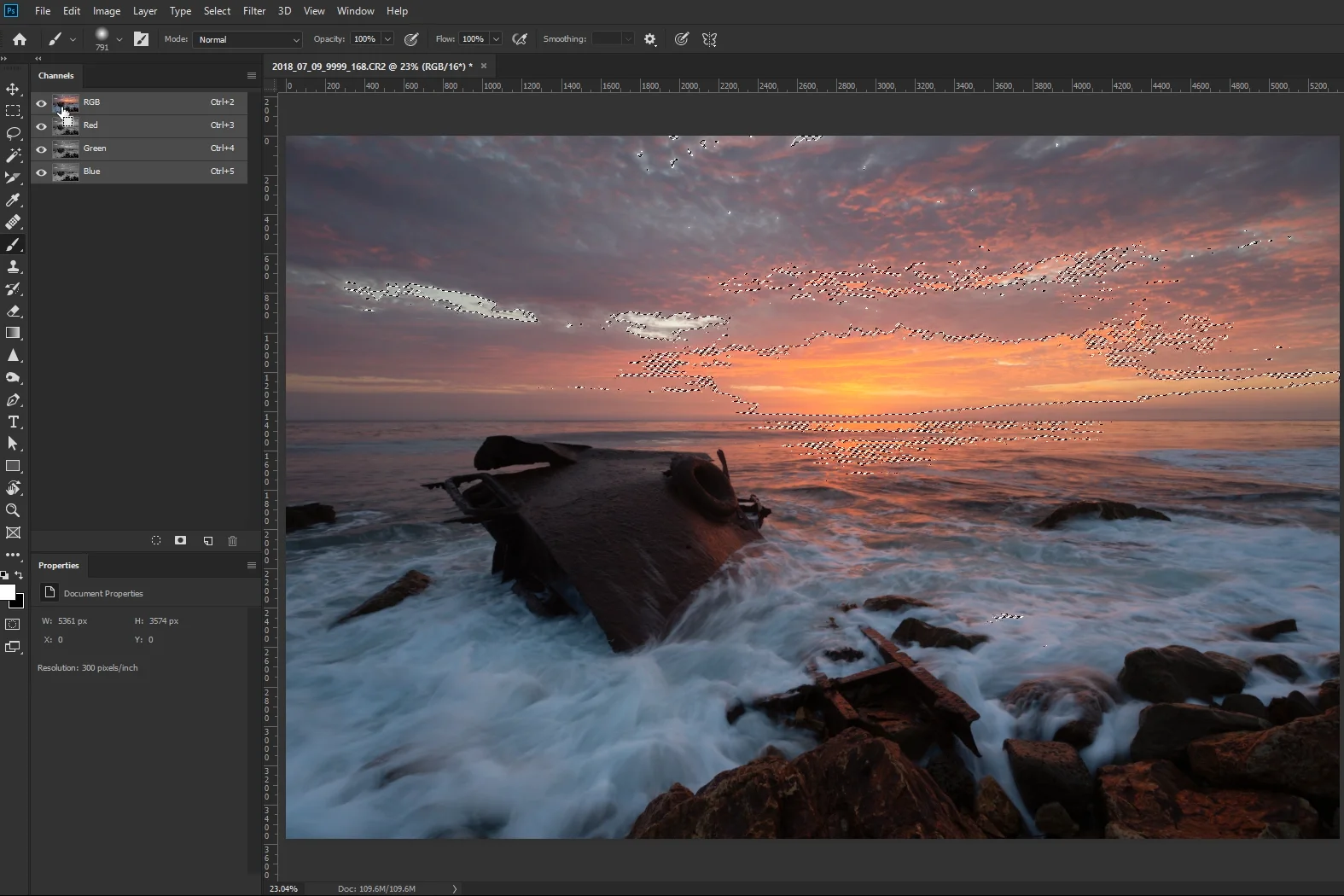The height and width of the screenshot is (896, 1344).
Task: Open the Channels panel options menu
Action: click(252, 76)
